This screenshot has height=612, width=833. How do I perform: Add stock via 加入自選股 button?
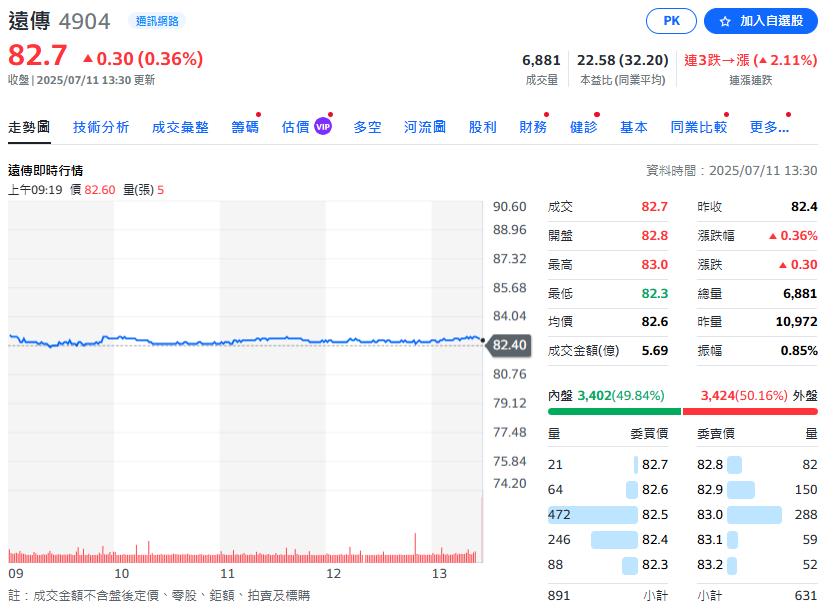click(761, 21)
